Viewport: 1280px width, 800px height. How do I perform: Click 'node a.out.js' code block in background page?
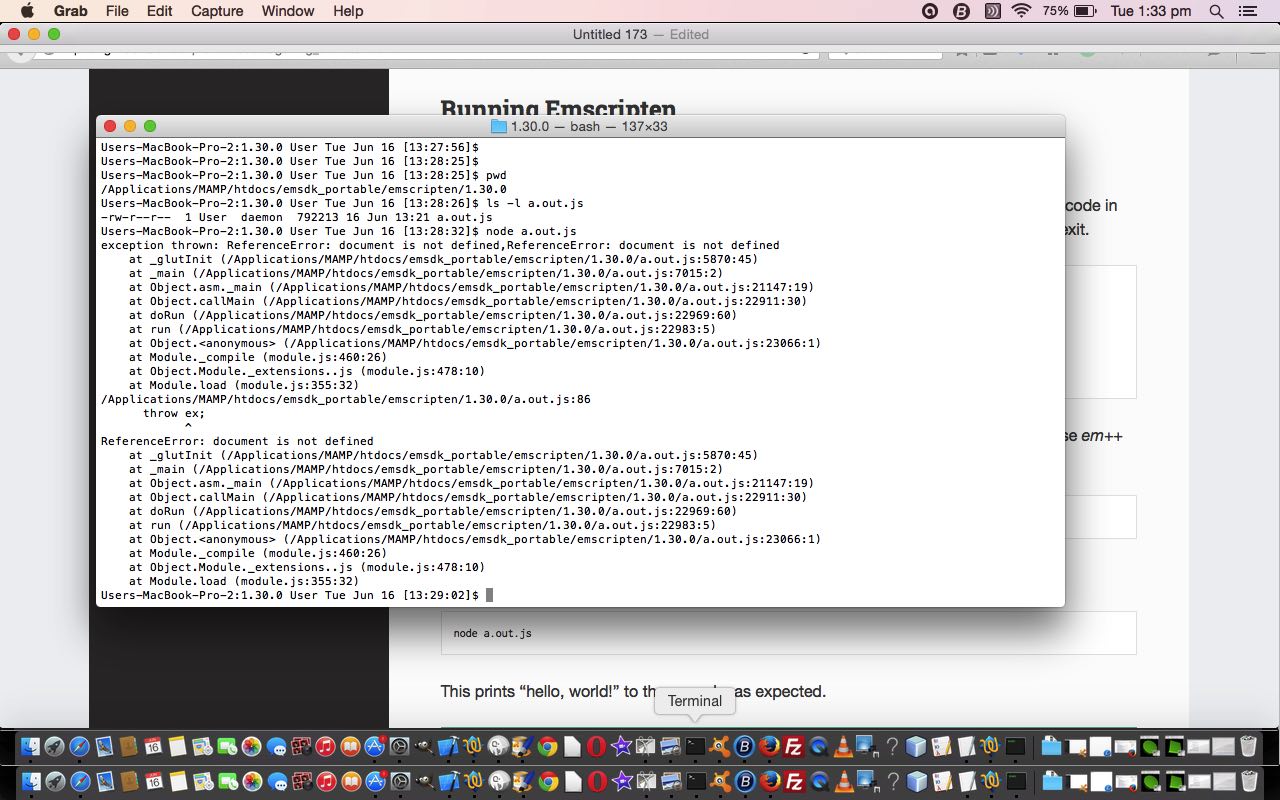click(x=788, y=633)
